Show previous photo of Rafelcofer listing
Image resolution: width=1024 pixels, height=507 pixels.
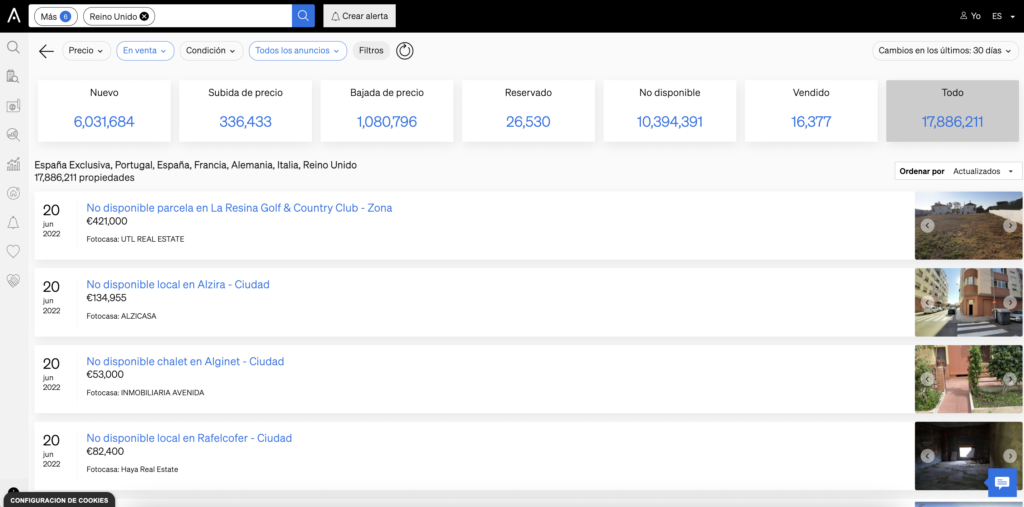(927, 456)
